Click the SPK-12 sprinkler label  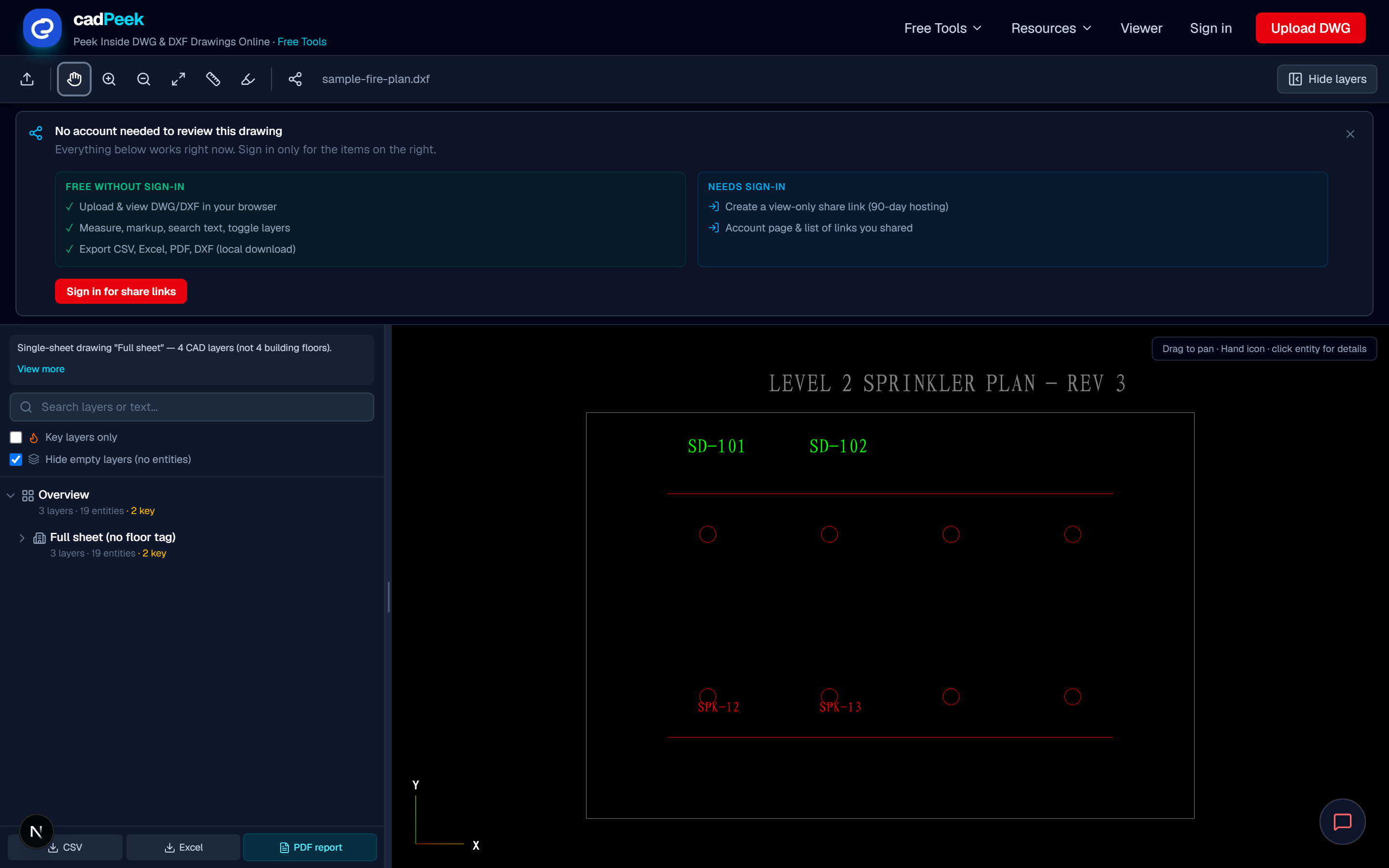coord(718,707)
